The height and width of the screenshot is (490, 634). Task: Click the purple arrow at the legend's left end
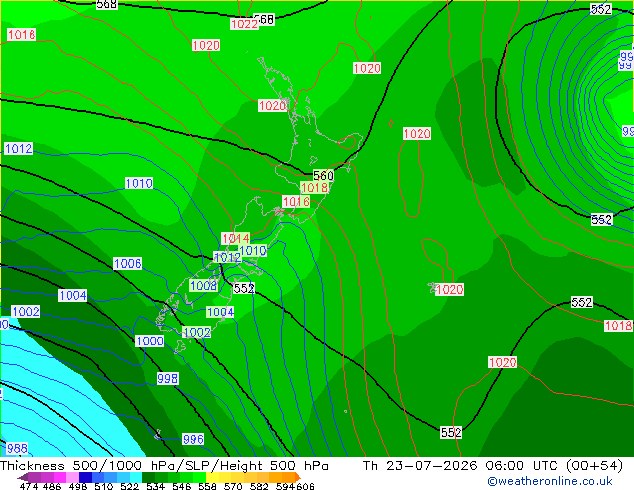click(23, 477)
